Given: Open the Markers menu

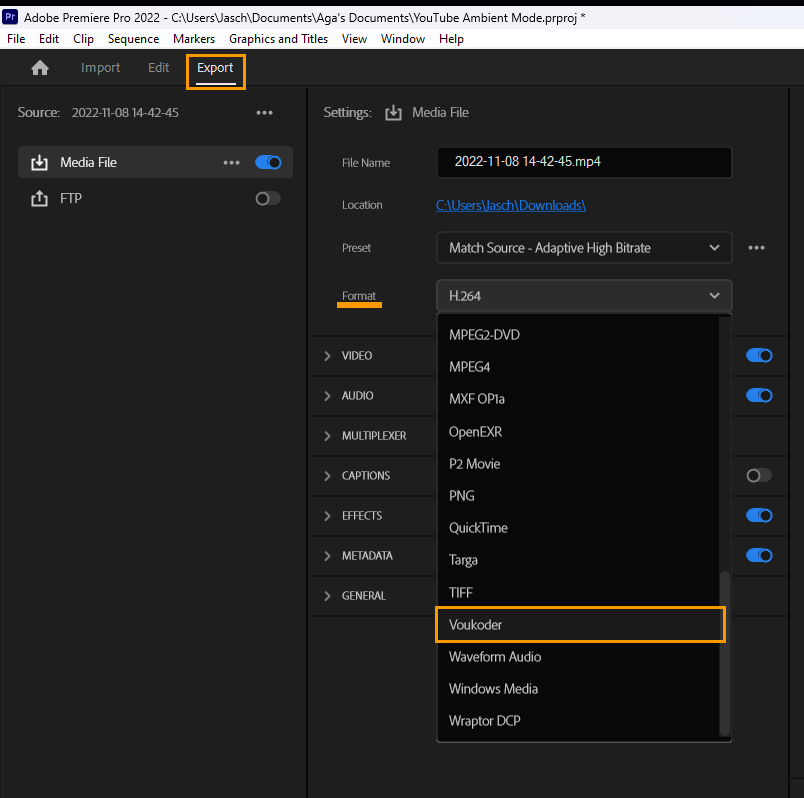Looking at the screenshot, I should click(194, 39).
